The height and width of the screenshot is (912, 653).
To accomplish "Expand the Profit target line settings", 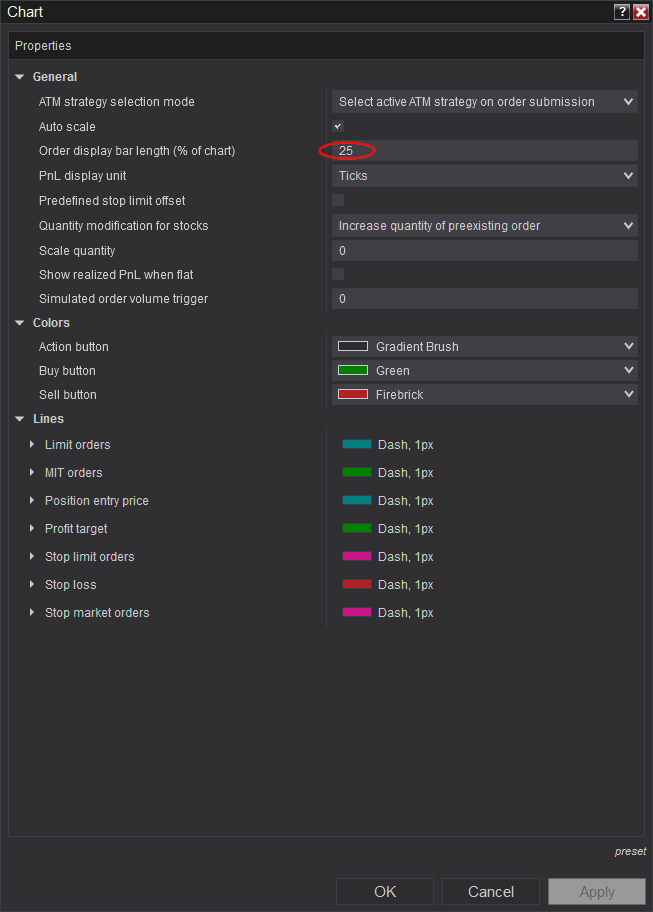I will point(32,529).
